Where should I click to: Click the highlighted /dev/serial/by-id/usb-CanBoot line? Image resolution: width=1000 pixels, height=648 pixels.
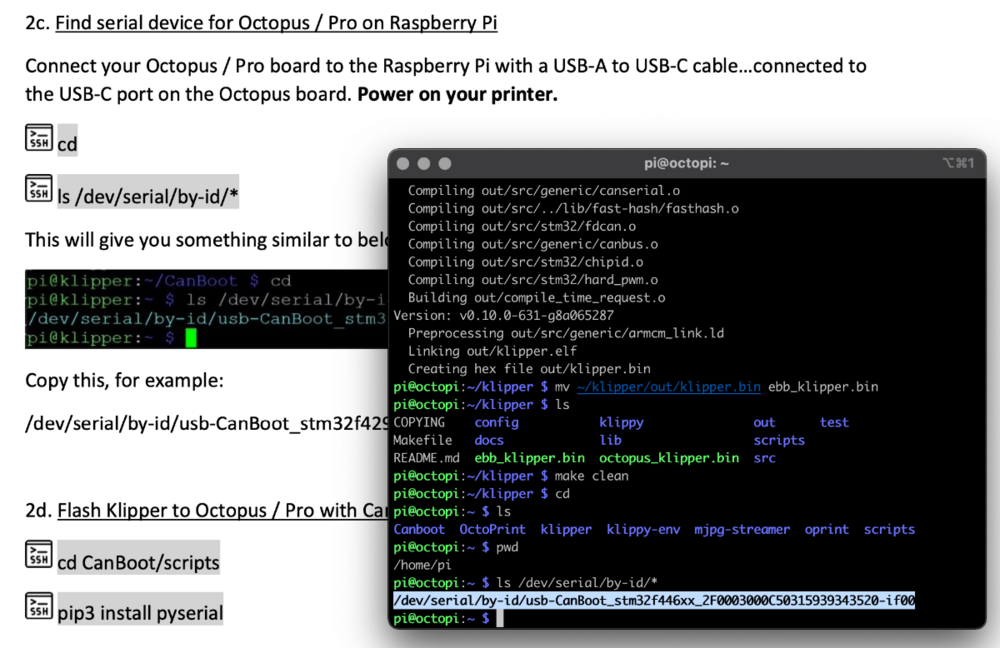click(654, 600)
